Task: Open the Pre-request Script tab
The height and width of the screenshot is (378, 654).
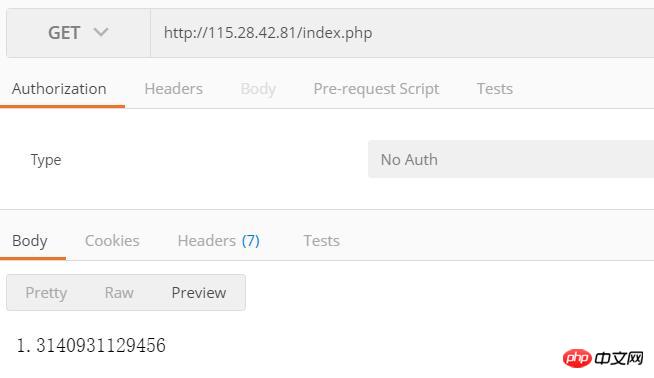Action: pyautogui.click(x=376, y=89)
